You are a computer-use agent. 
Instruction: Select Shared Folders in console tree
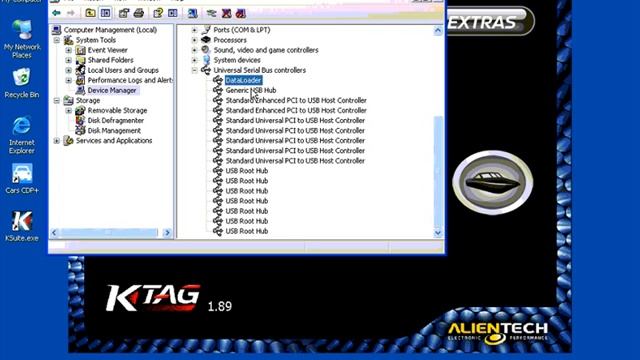[x=110, y=60]
